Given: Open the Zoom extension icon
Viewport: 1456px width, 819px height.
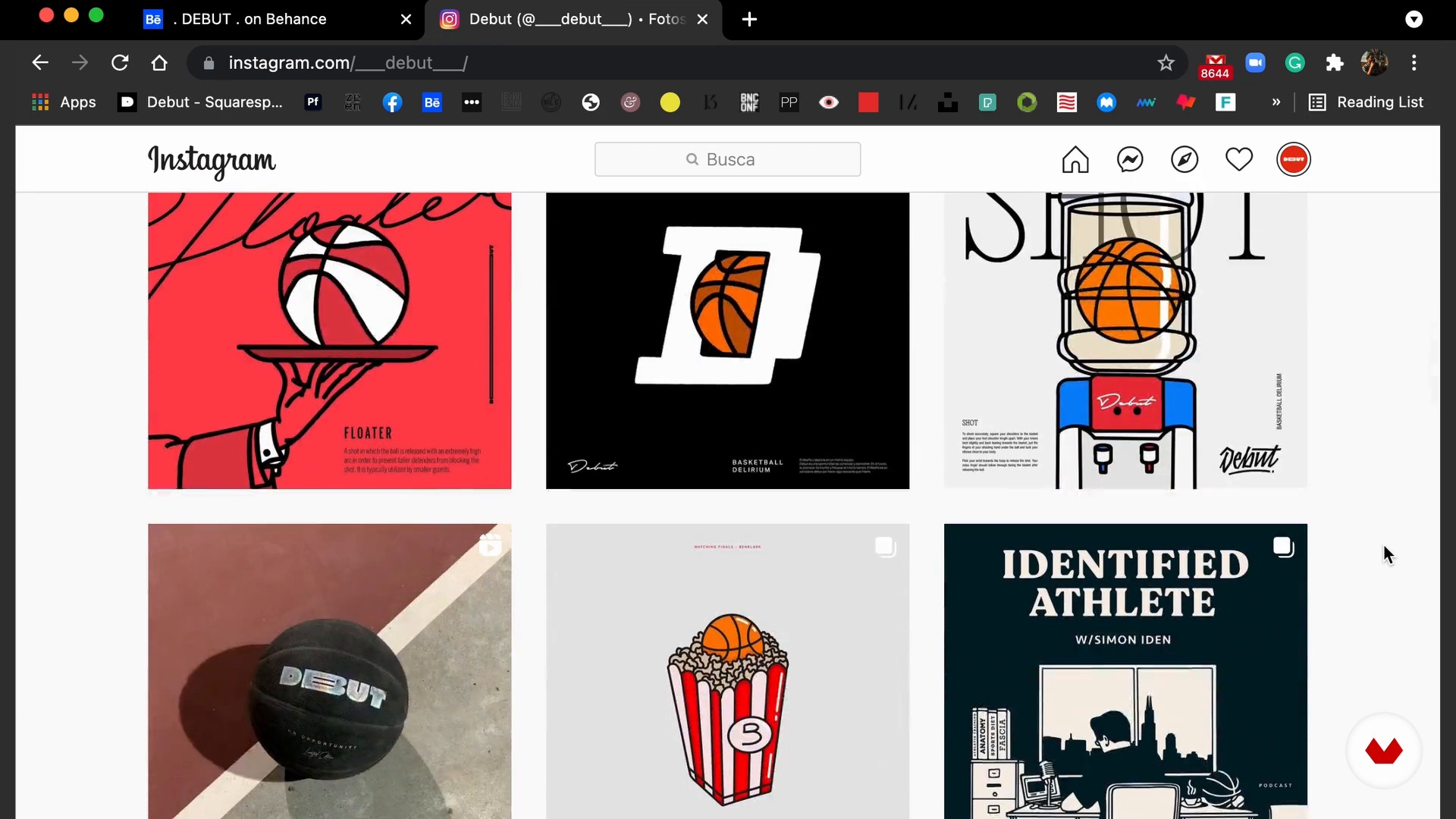Looking at the screenshot, I should (1256, 63).
